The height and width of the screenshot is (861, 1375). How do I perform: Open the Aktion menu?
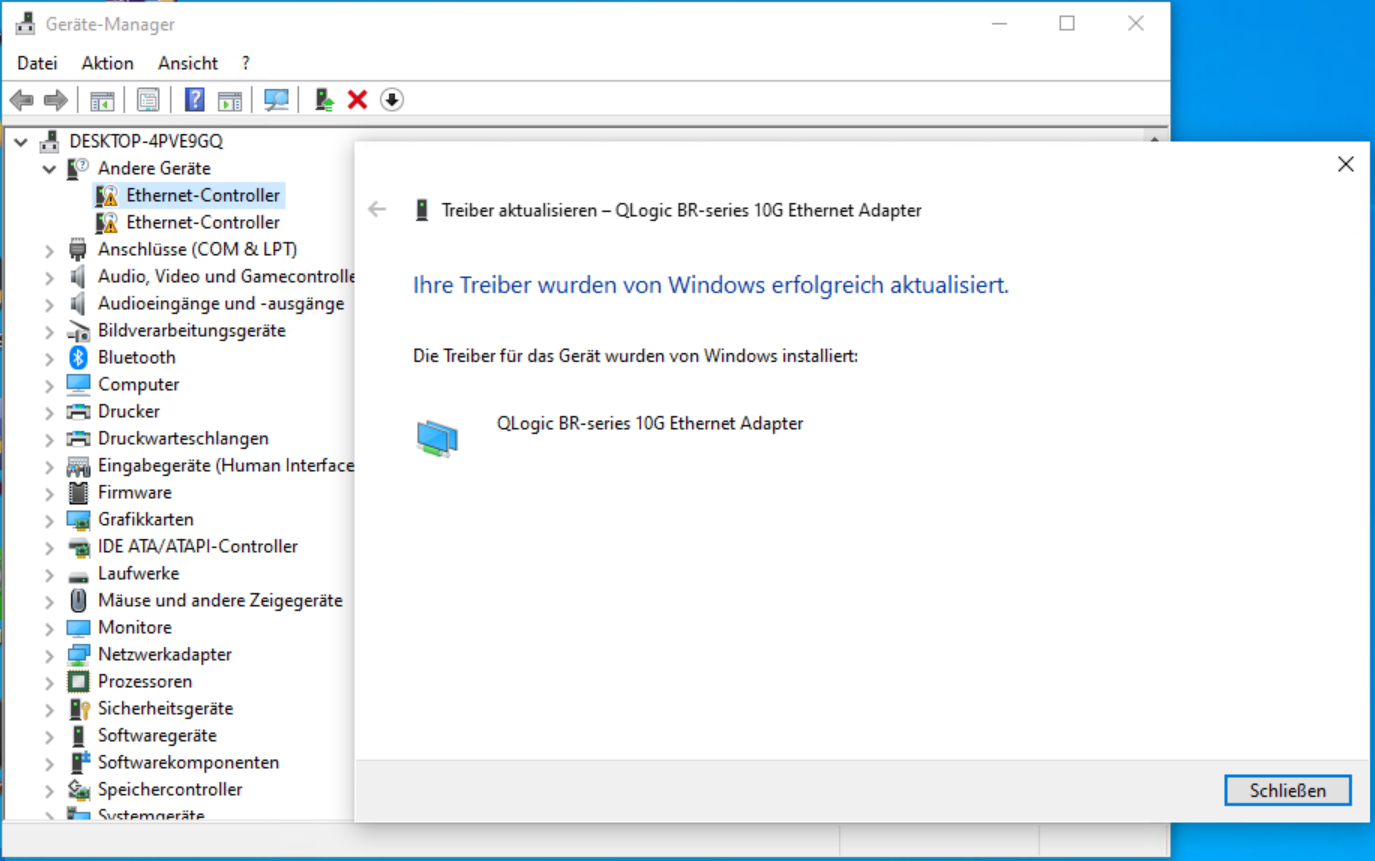[107, 63]
